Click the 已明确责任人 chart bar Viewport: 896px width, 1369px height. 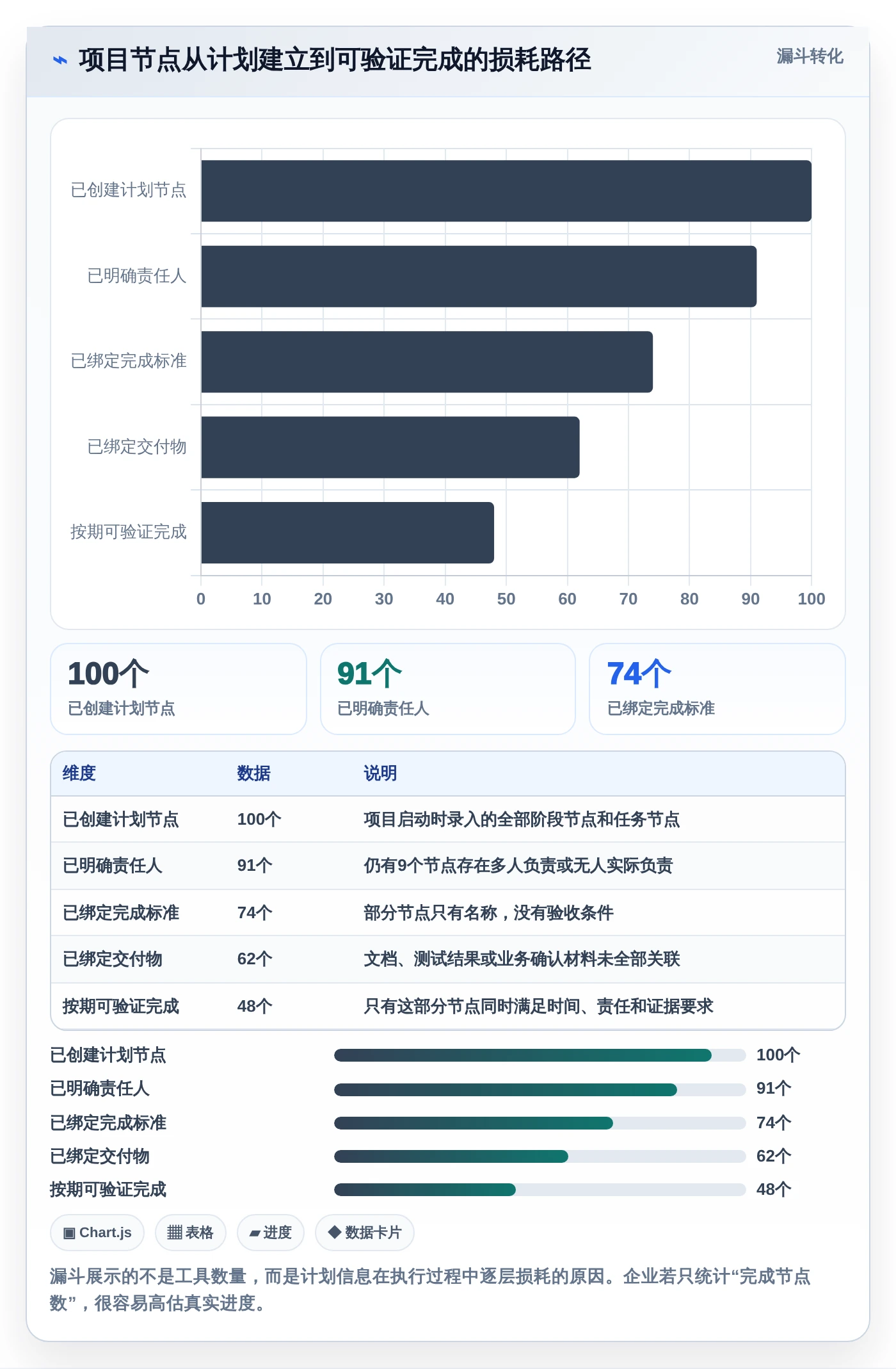[479, 276]
